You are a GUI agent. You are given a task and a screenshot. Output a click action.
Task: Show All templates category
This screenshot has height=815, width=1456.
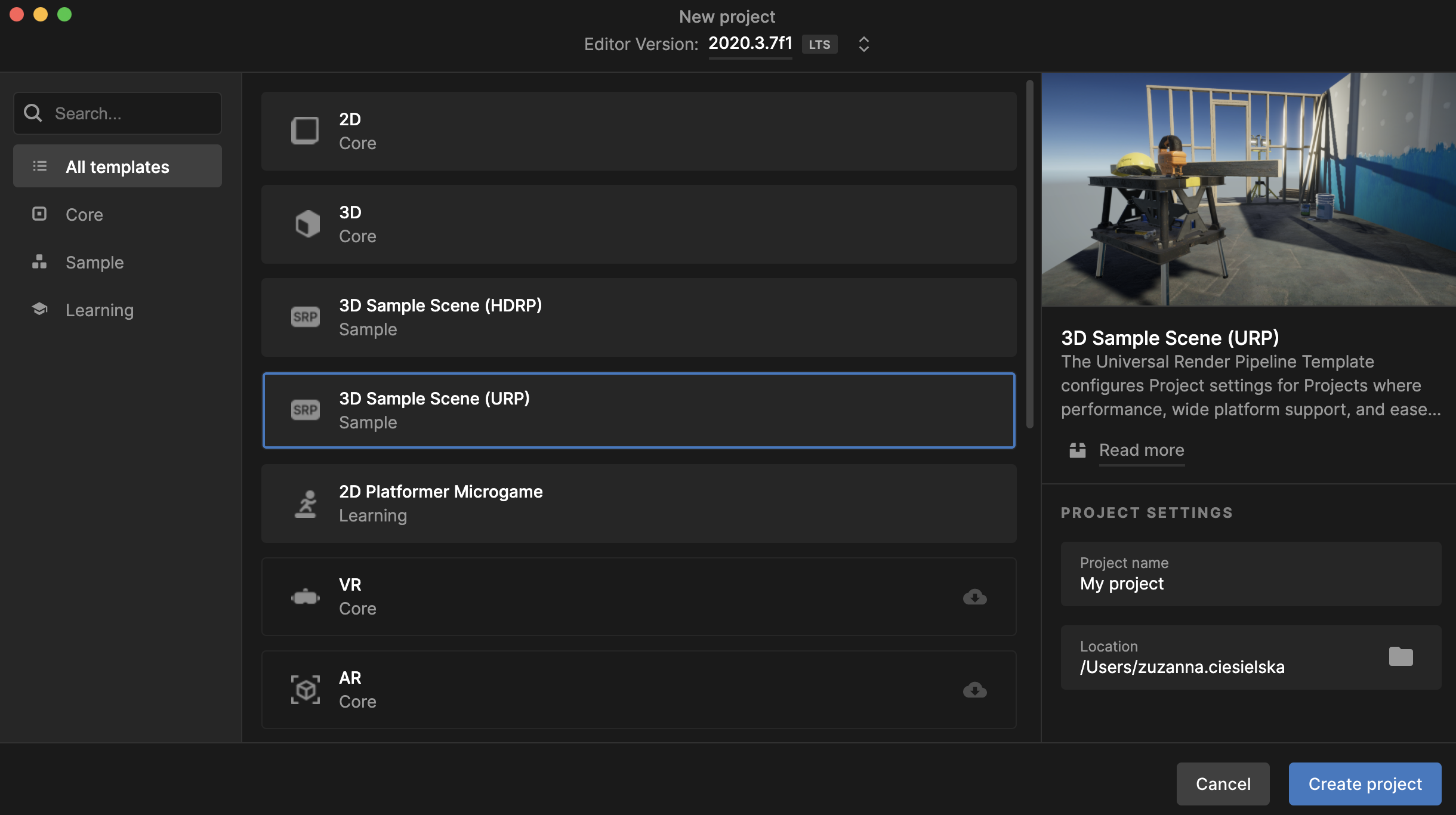click(x=118, y=166)
